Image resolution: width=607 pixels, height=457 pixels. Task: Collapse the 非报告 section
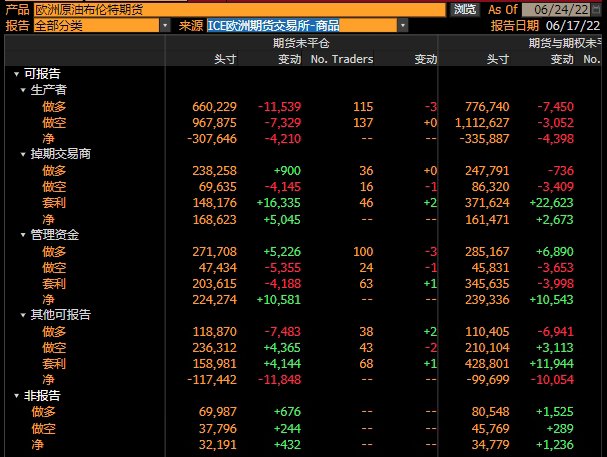point(16,396)
